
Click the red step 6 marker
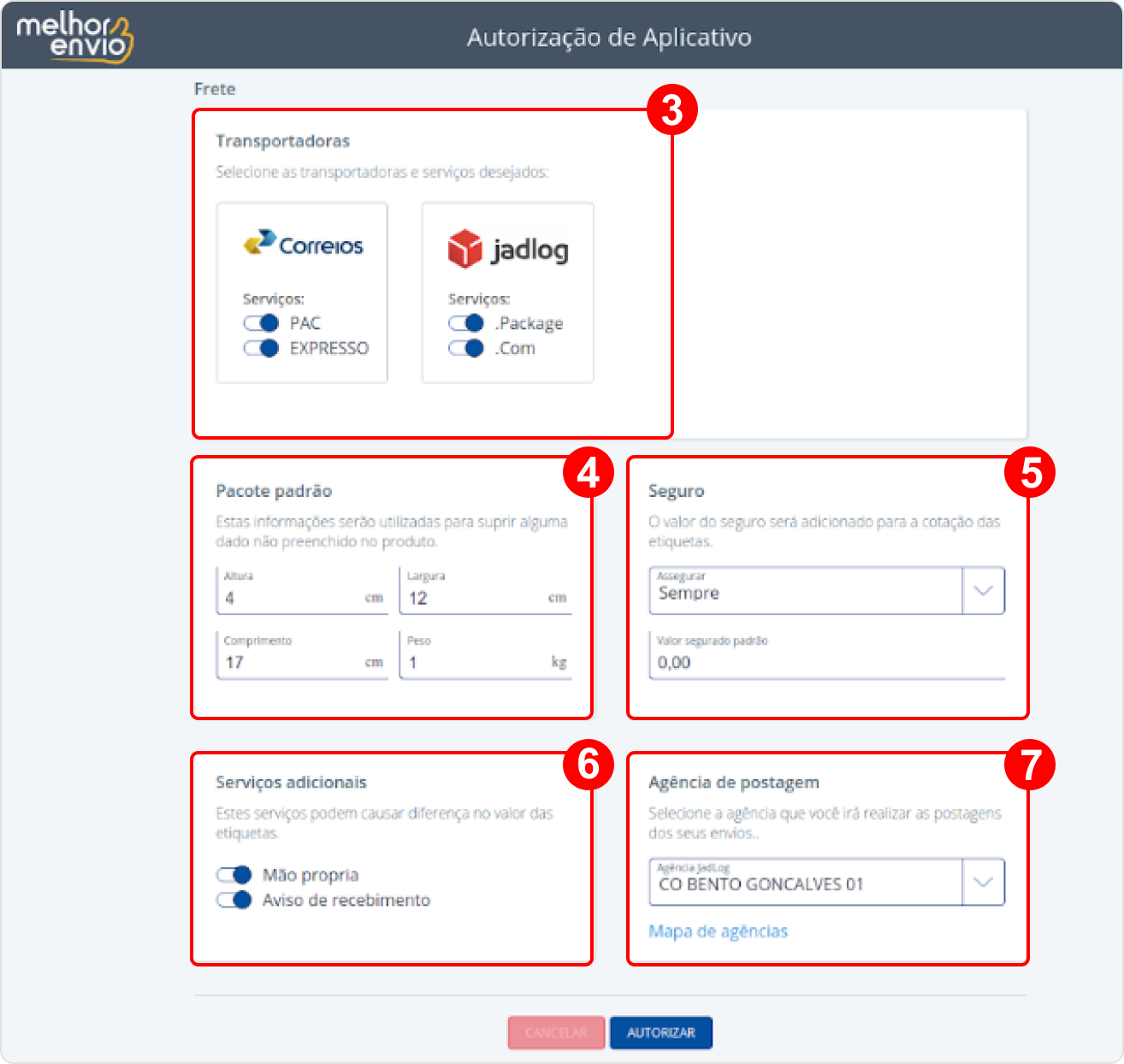(x=589, y=764)
